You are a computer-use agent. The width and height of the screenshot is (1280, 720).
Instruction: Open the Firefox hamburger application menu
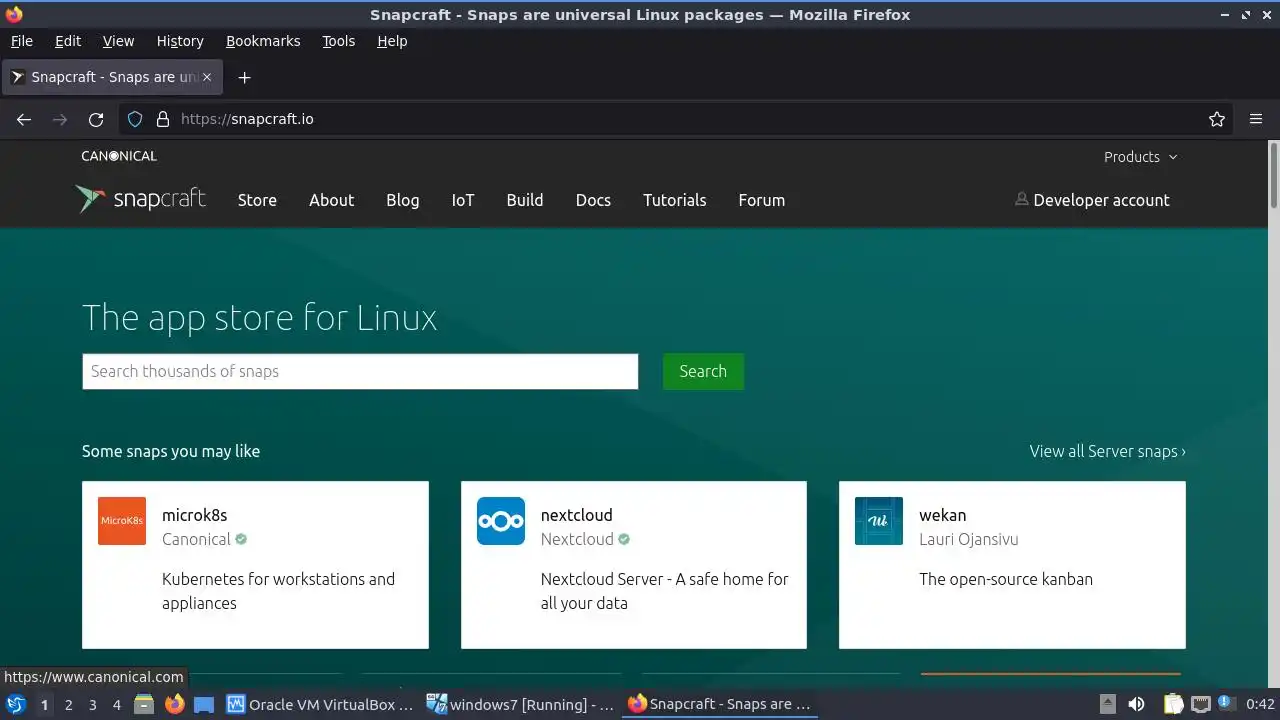tap(1256, 119)
